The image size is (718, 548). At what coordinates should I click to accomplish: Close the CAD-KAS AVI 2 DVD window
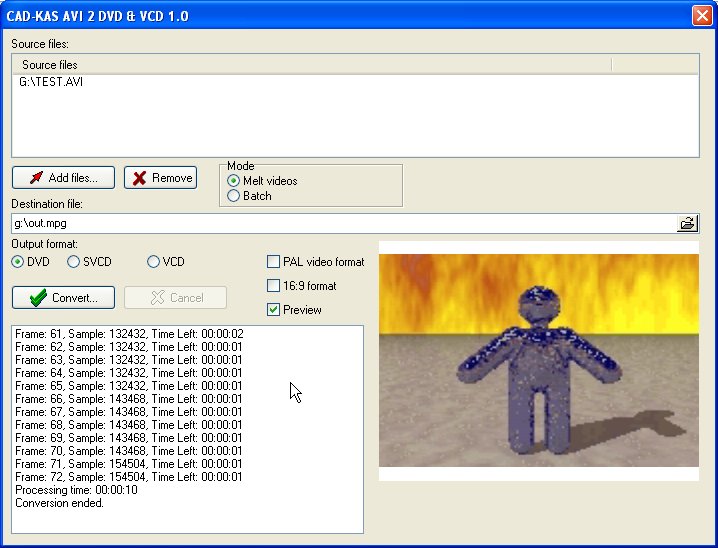pyautogui.click(x=701, y=15)
